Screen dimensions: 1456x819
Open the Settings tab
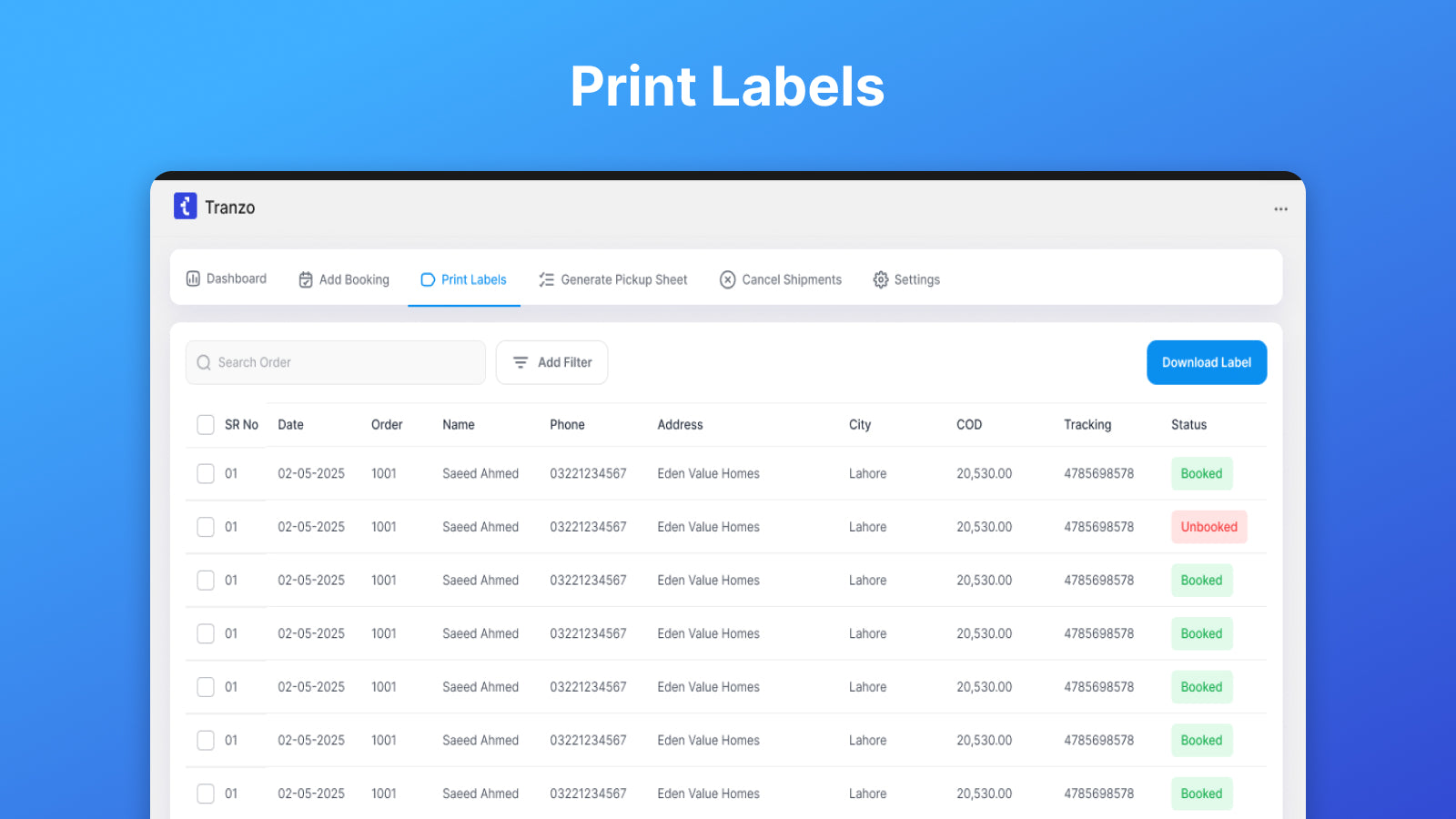tap(906, 279)
